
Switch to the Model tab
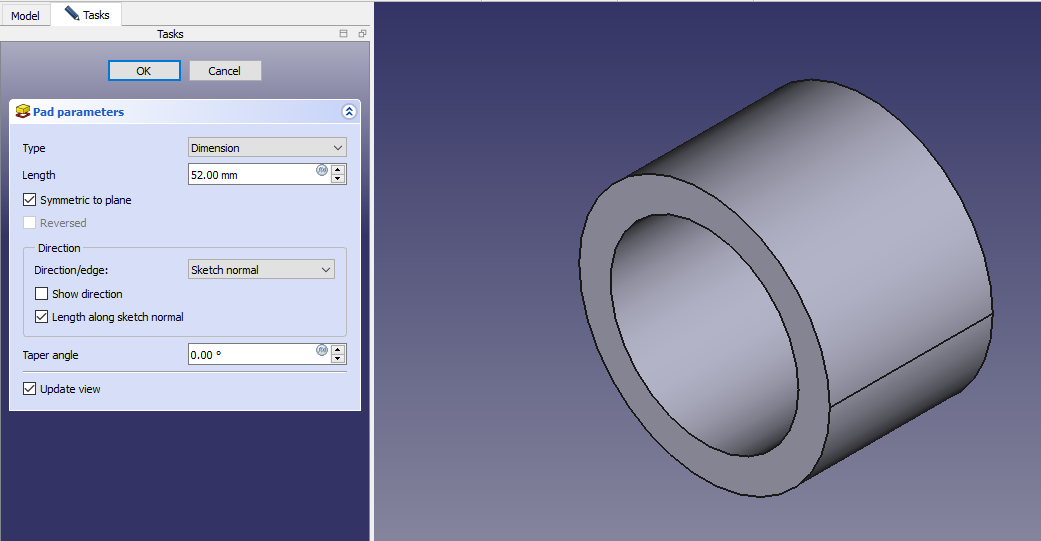[x=25, y=15]
